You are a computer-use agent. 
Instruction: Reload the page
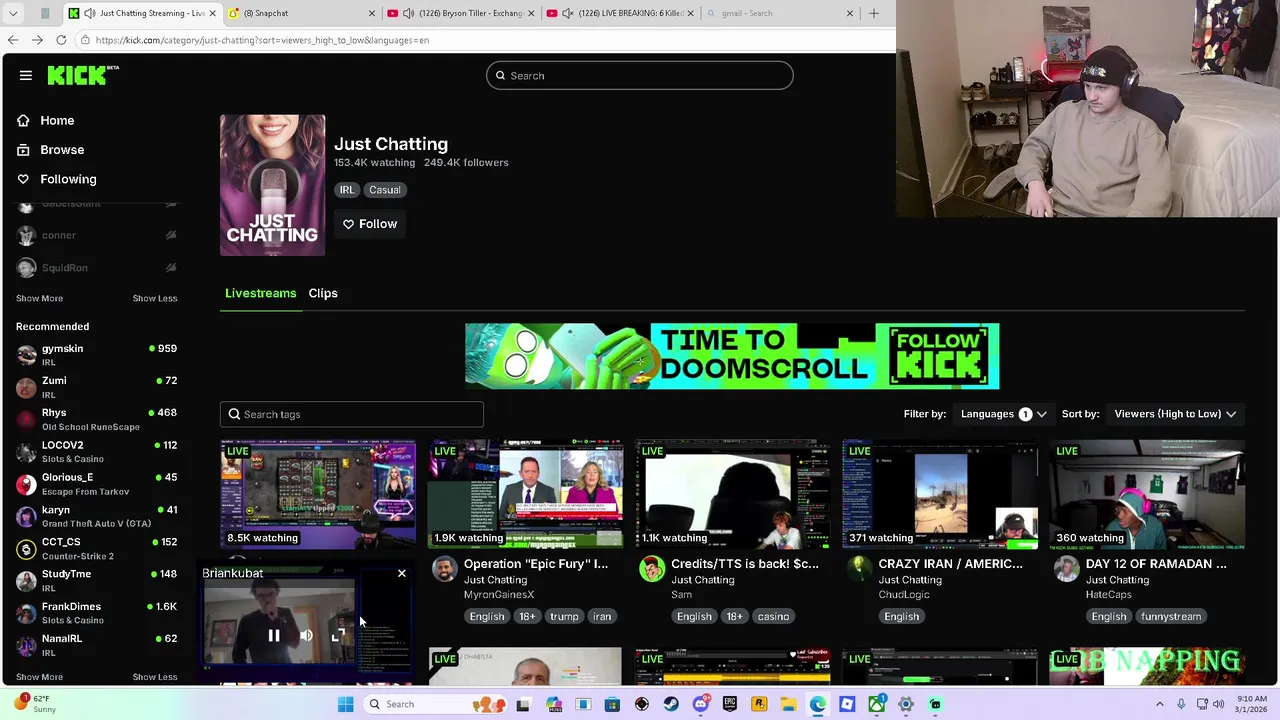point(61,40)
